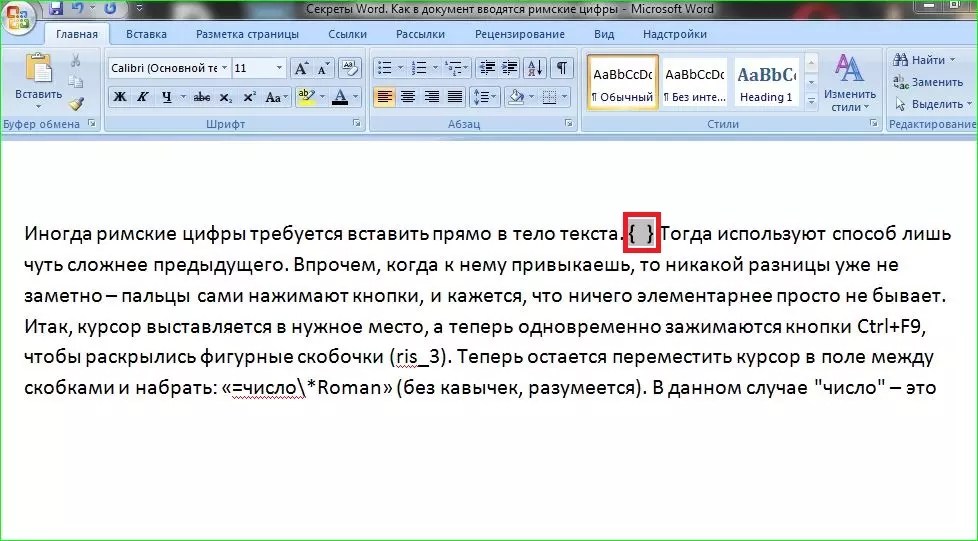The image size is (978, 541).
Task: Switch to the Вставка tab
Action: [146, 34]
